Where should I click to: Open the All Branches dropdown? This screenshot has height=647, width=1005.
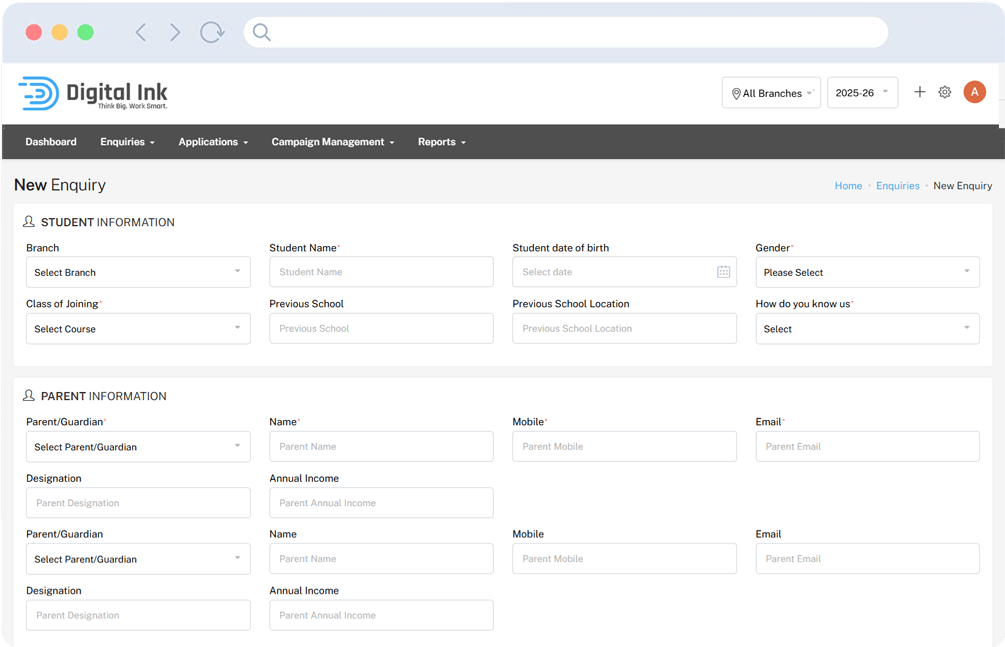(x=771, y=93)
